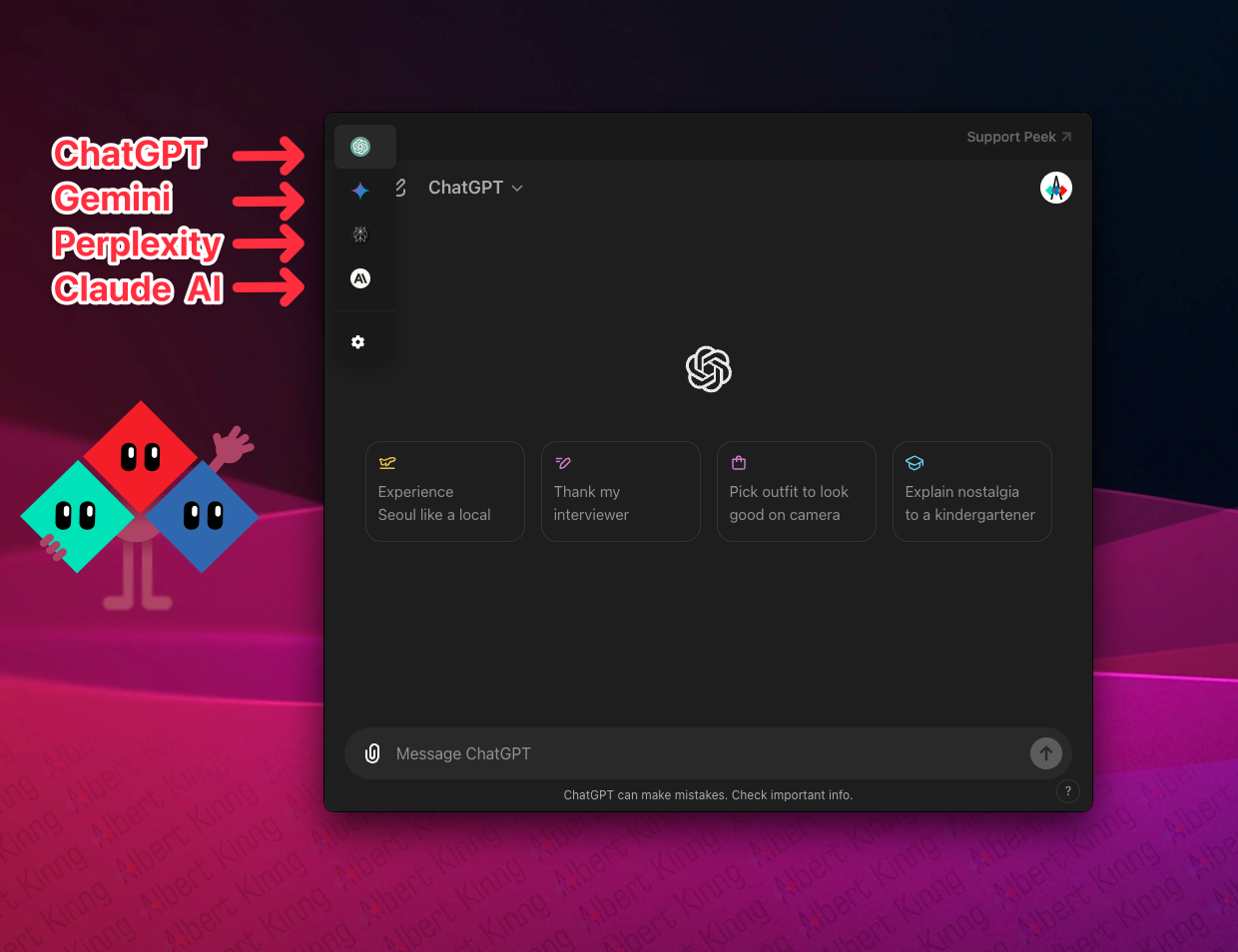Send message with the arrow button
This screenshot has width=1238, height=952.
click(1045, 753)
